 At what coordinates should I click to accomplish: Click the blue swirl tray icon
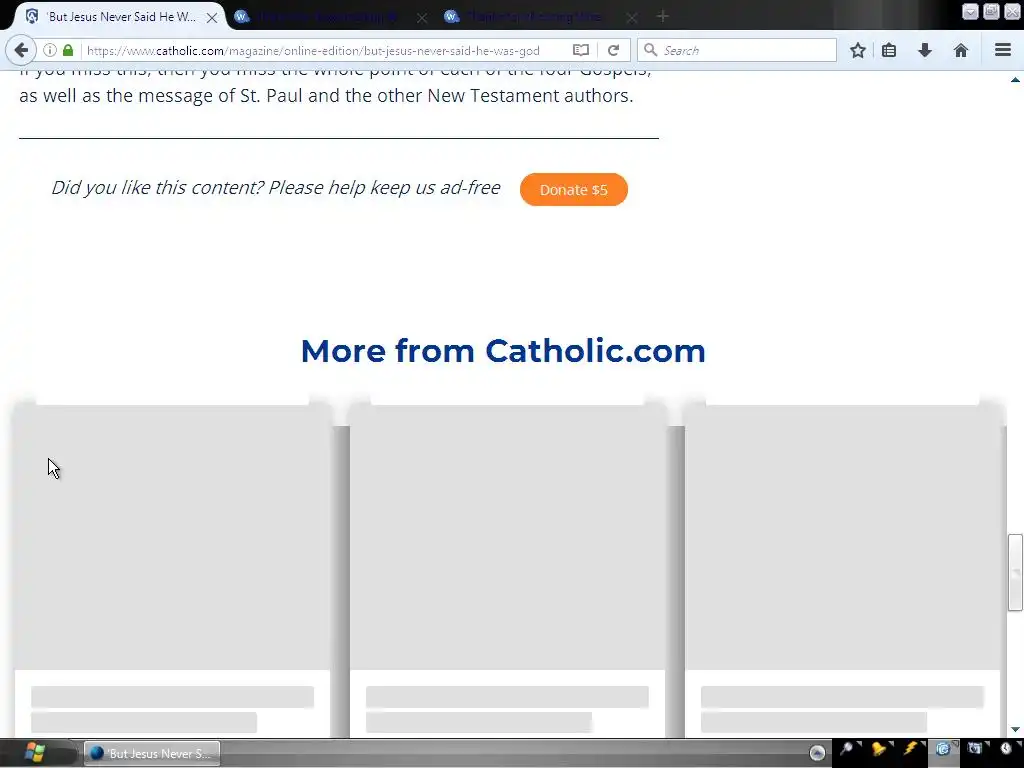942,749
